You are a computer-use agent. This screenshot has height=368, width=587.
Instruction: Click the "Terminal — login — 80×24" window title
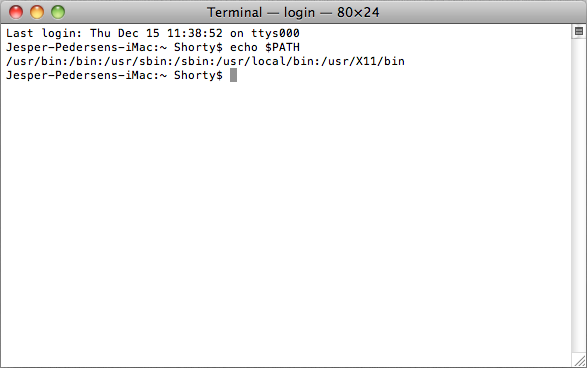coord(293,12)
